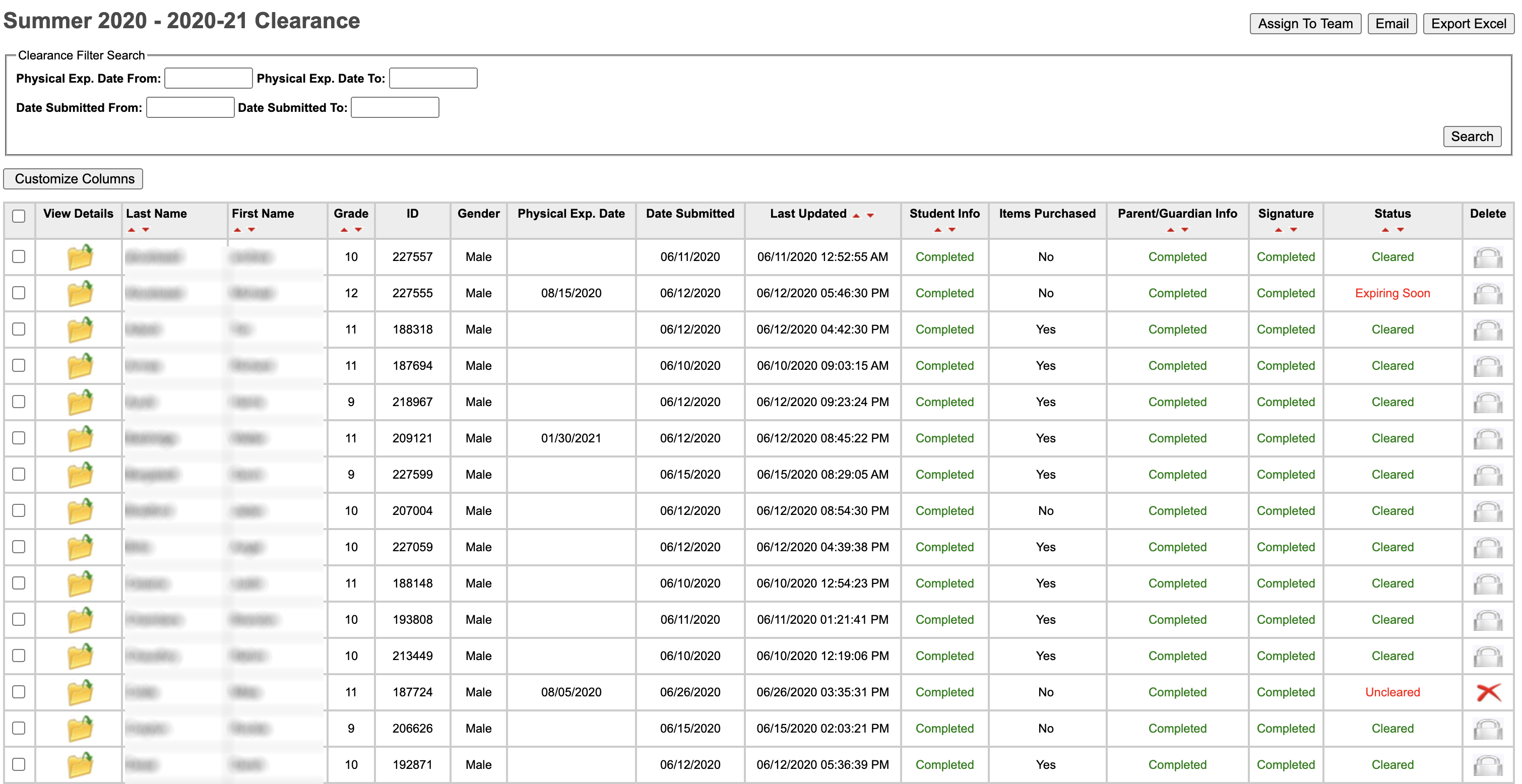The width and height of the screenshot is (1522, 784).
Task: Check the row for ID 227555
Action: [19, 293]
